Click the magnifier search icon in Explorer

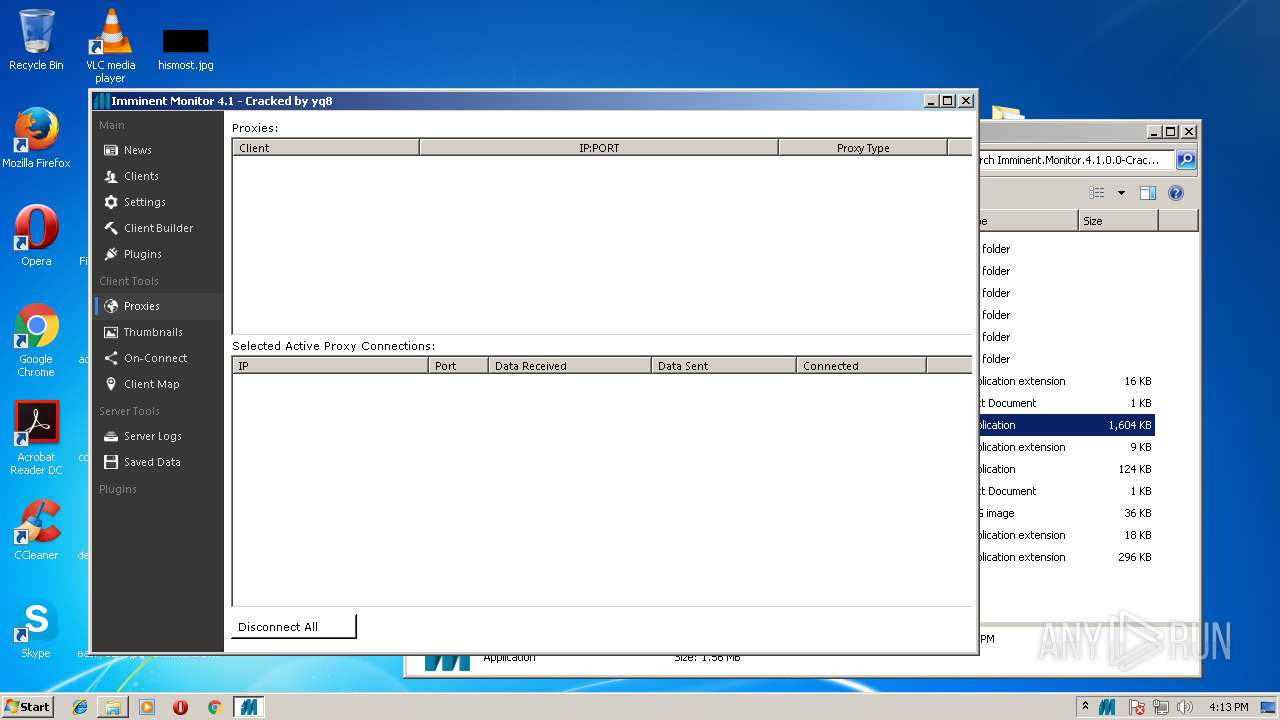tap(1186, 160)
